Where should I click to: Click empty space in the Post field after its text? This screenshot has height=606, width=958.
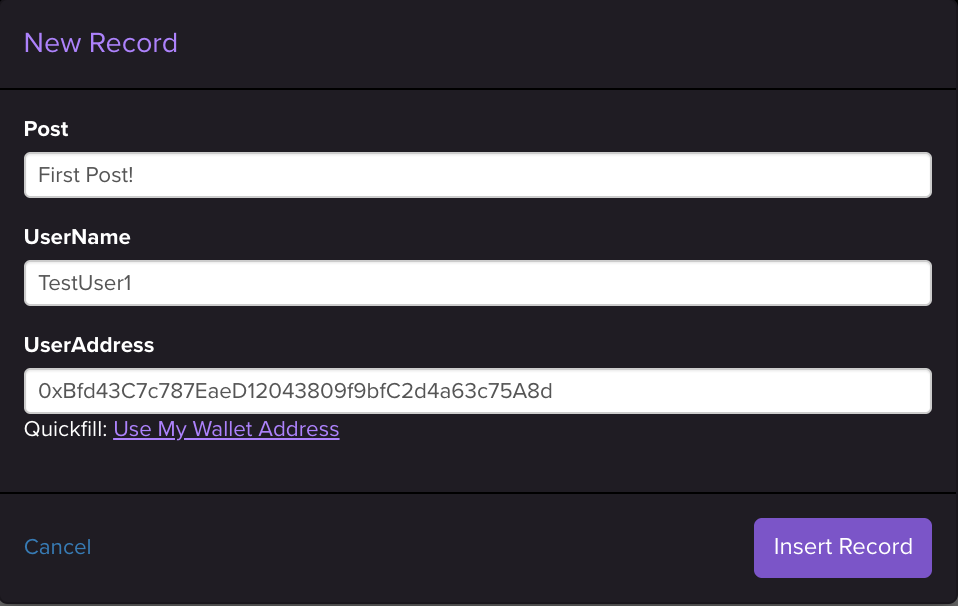click(x=600, y=175)
